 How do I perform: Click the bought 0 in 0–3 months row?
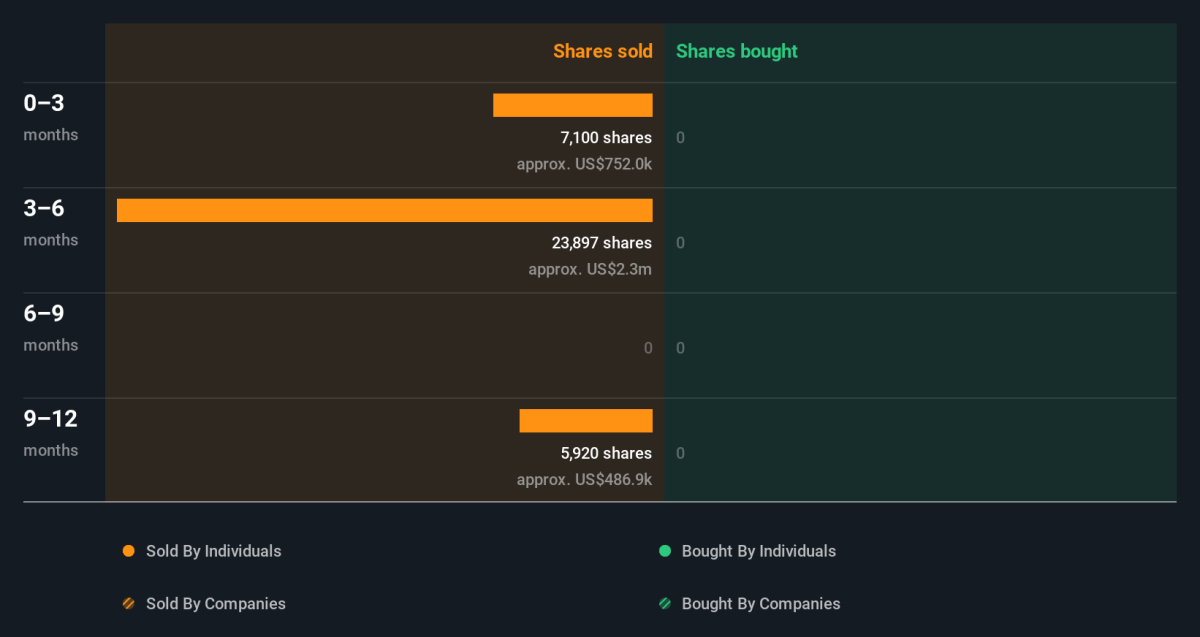(x=681, y=138)
